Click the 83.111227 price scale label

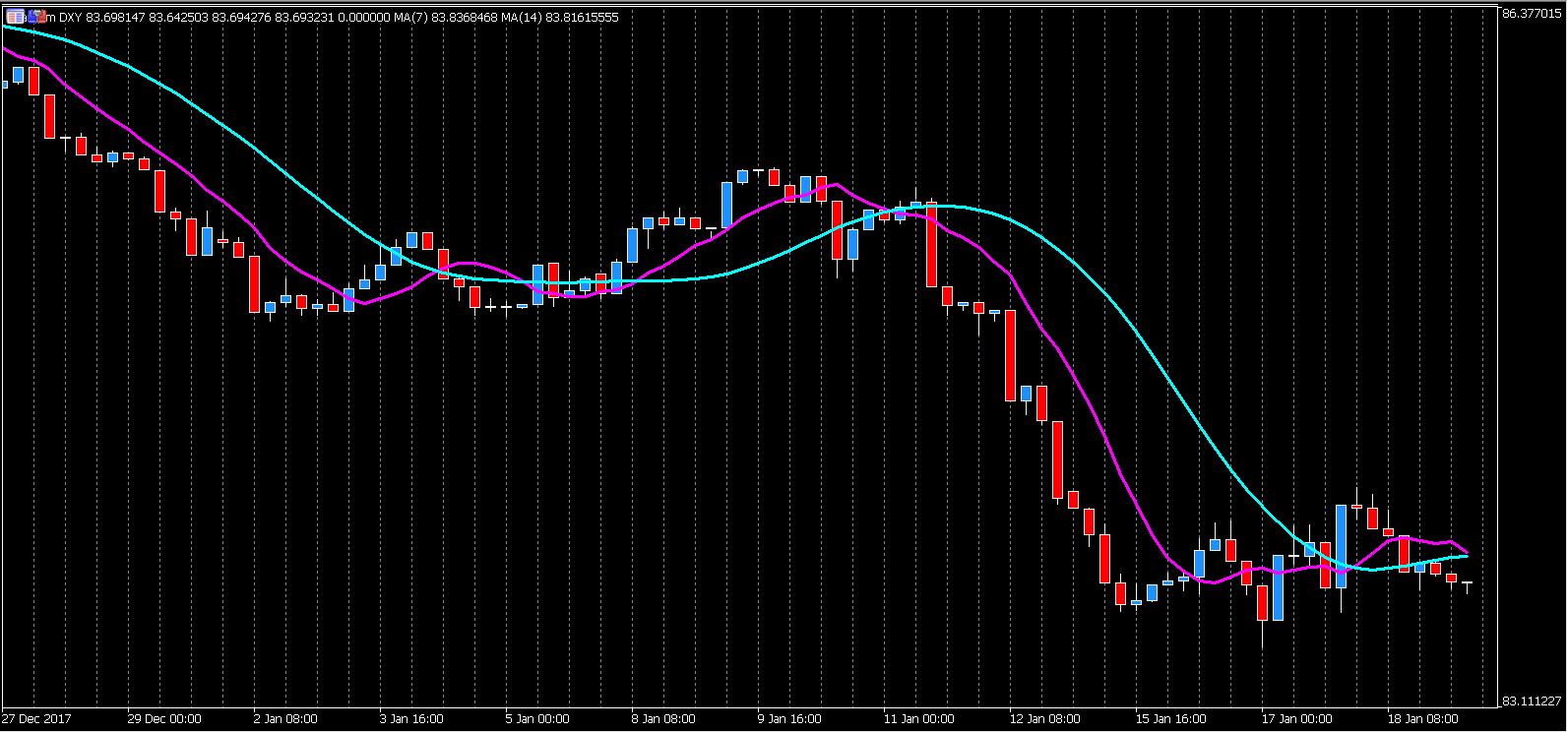(1532, 701)
